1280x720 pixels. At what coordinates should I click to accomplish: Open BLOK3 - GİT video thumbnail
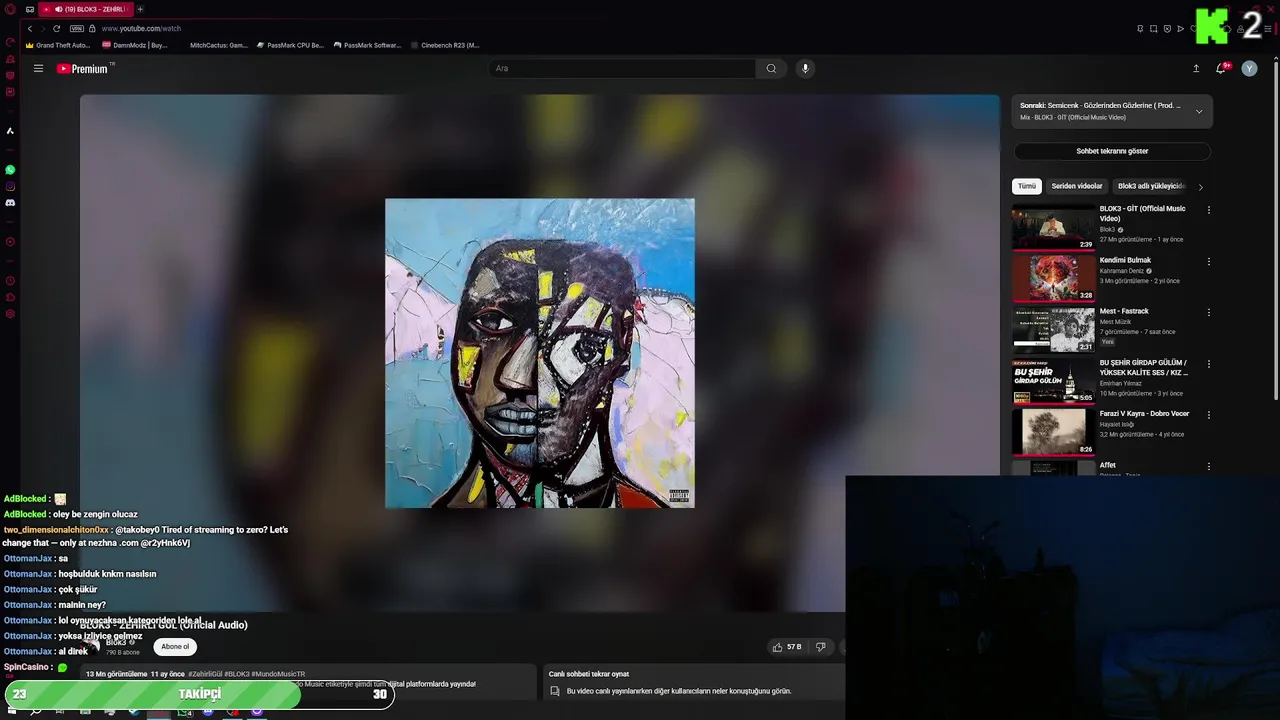[x=1053, y=227]
